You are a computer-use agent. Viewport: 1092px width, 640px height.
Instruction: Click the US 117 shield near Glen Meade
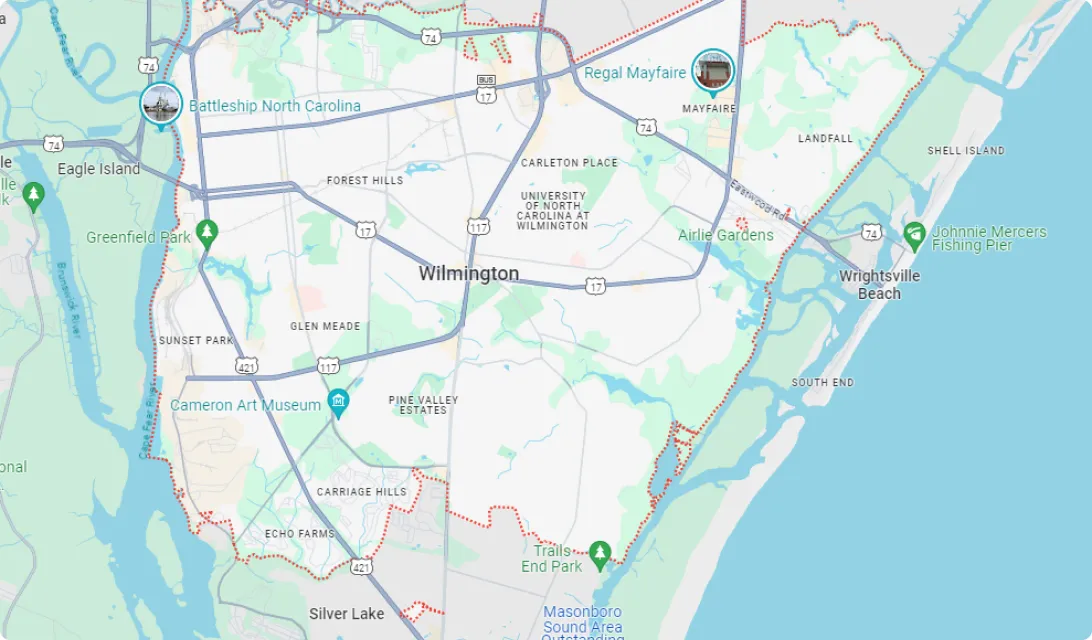328,366
